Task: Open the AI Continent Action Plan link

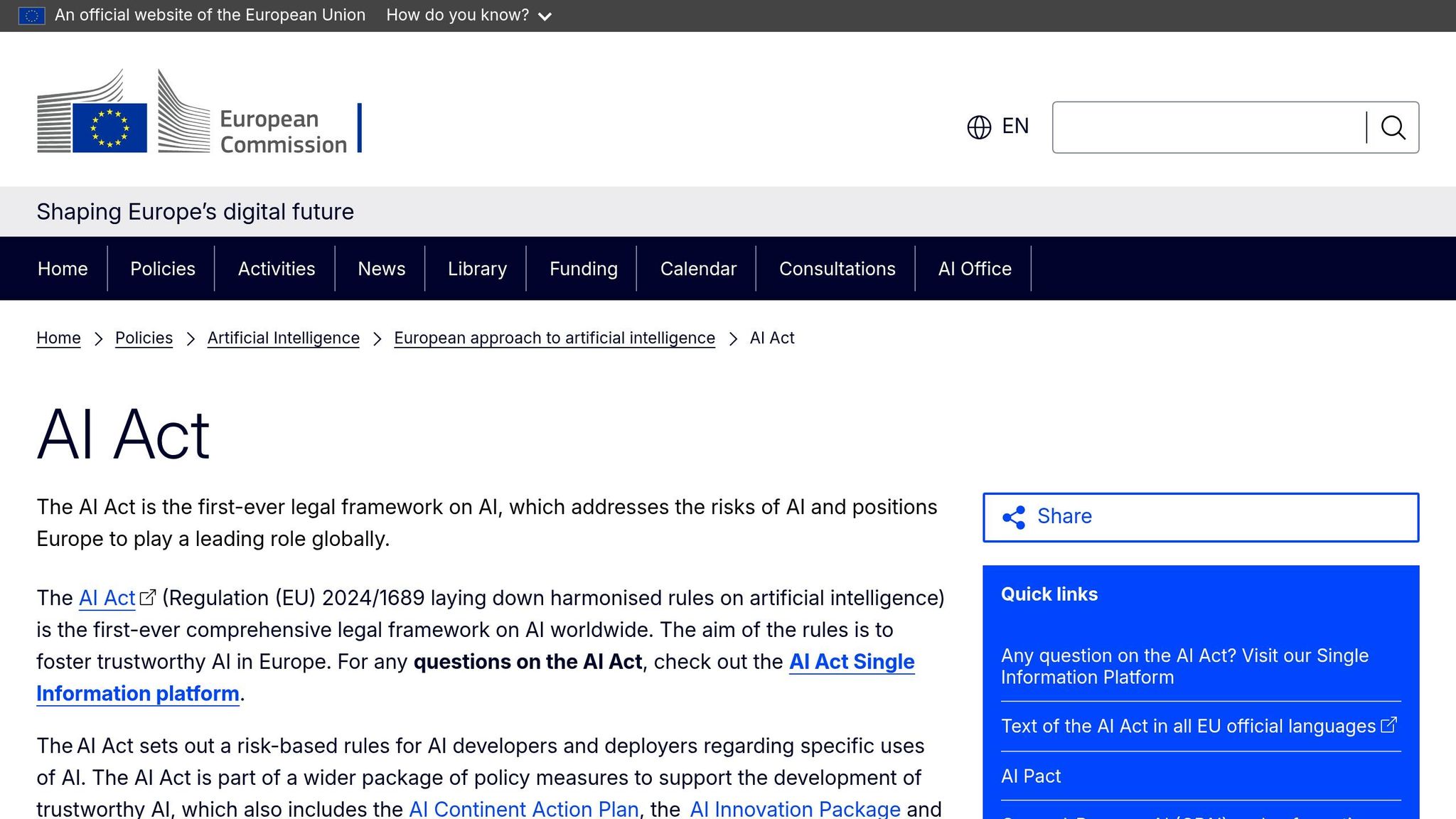Action: coord(524,808)
